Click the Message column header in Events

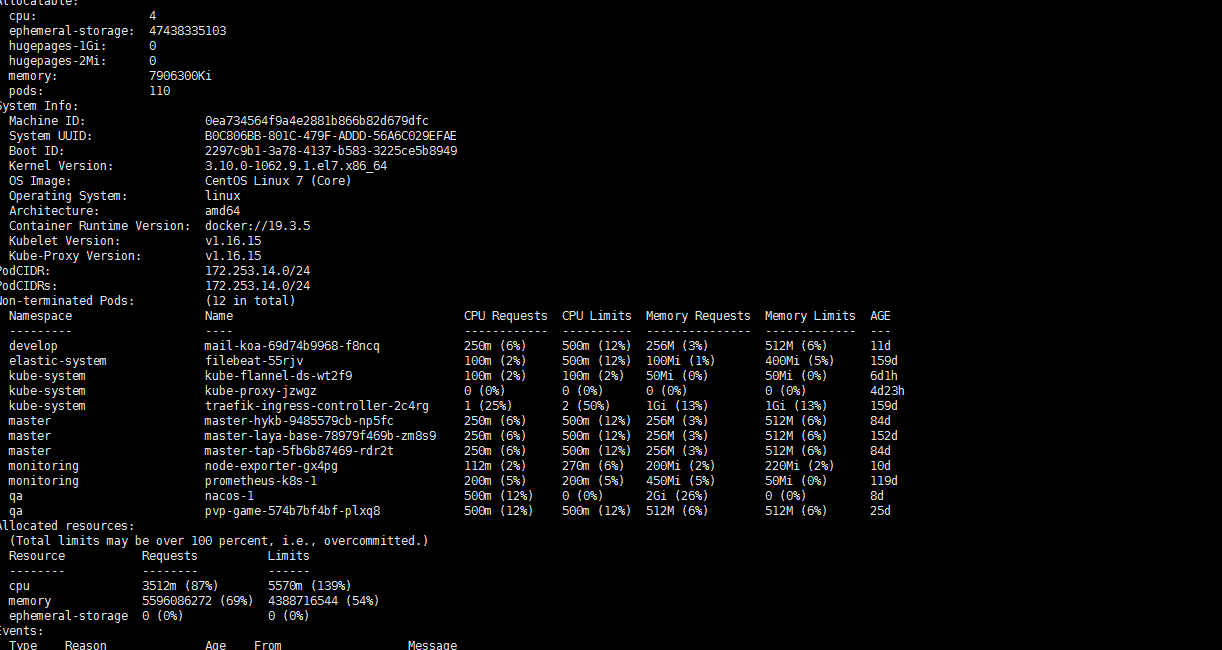click(432, 645)
